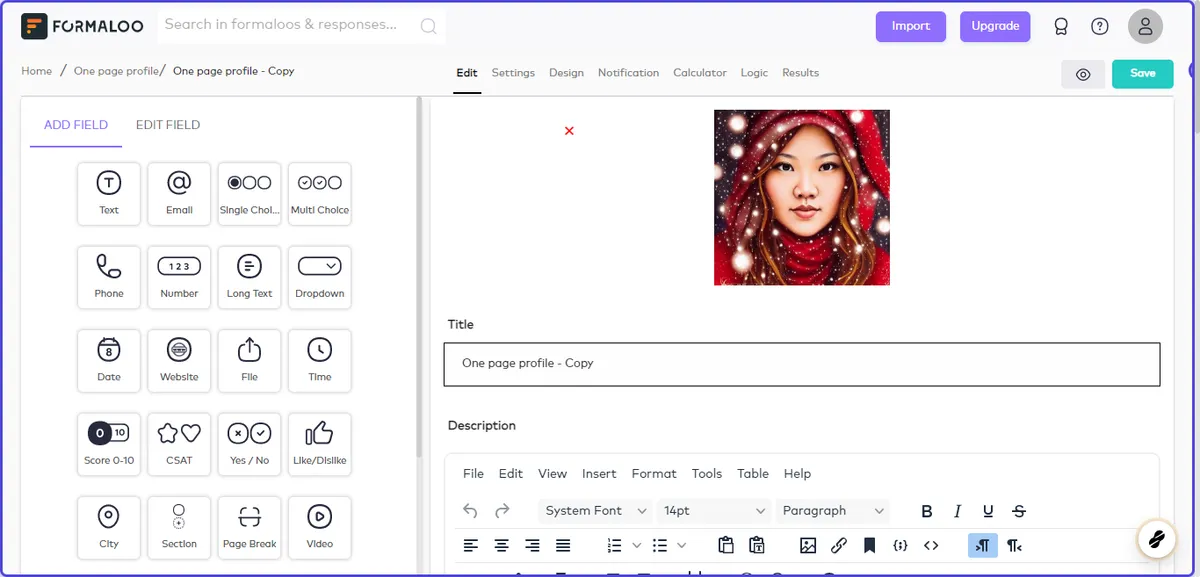Screen dimensions: 1200x577
Task: Add a CSAT rating field
Action: coord(179,445)
